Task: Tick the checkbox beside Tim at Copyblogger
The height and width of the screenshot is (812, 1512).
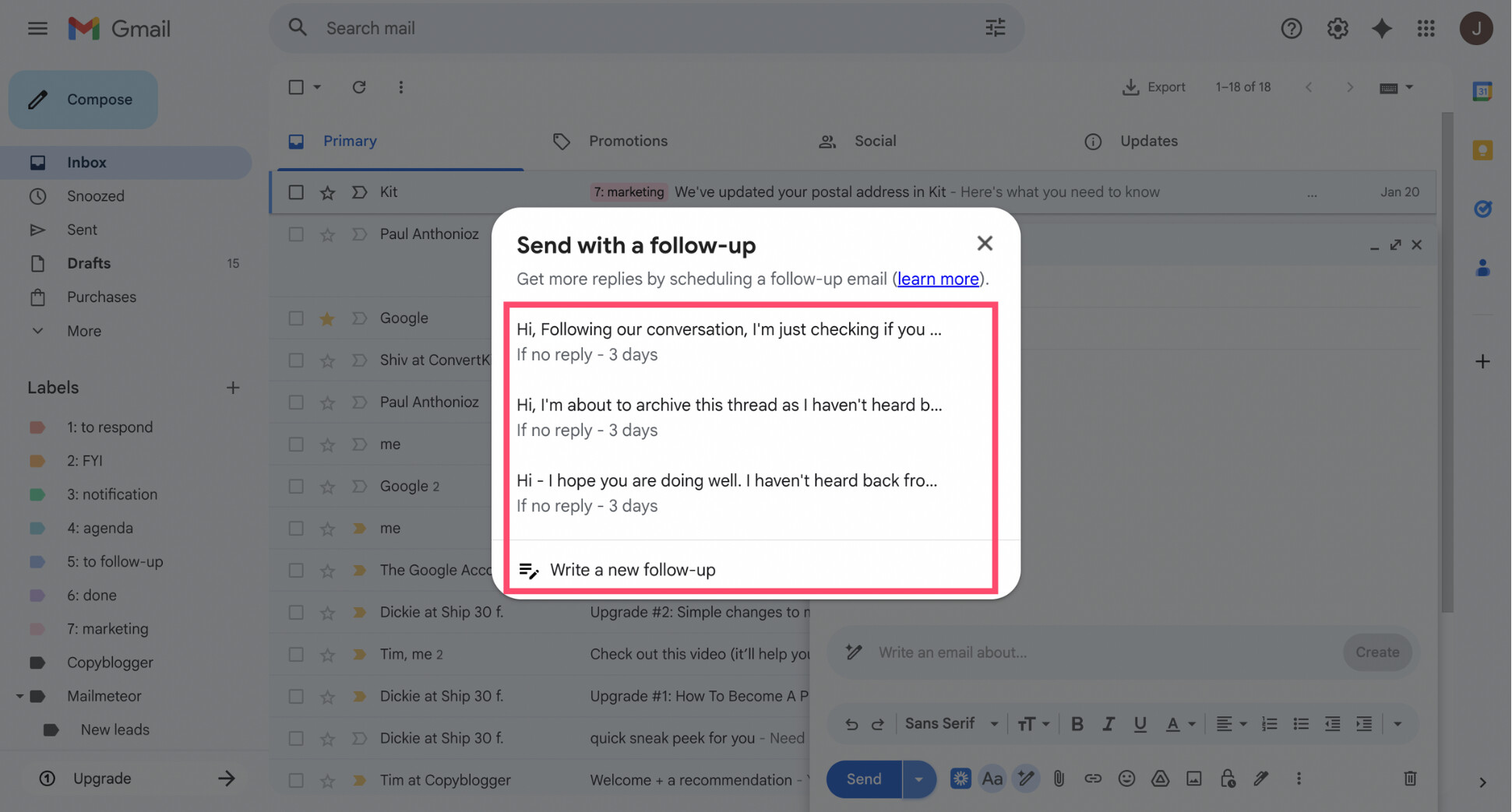Action: [x=296, y=780]
